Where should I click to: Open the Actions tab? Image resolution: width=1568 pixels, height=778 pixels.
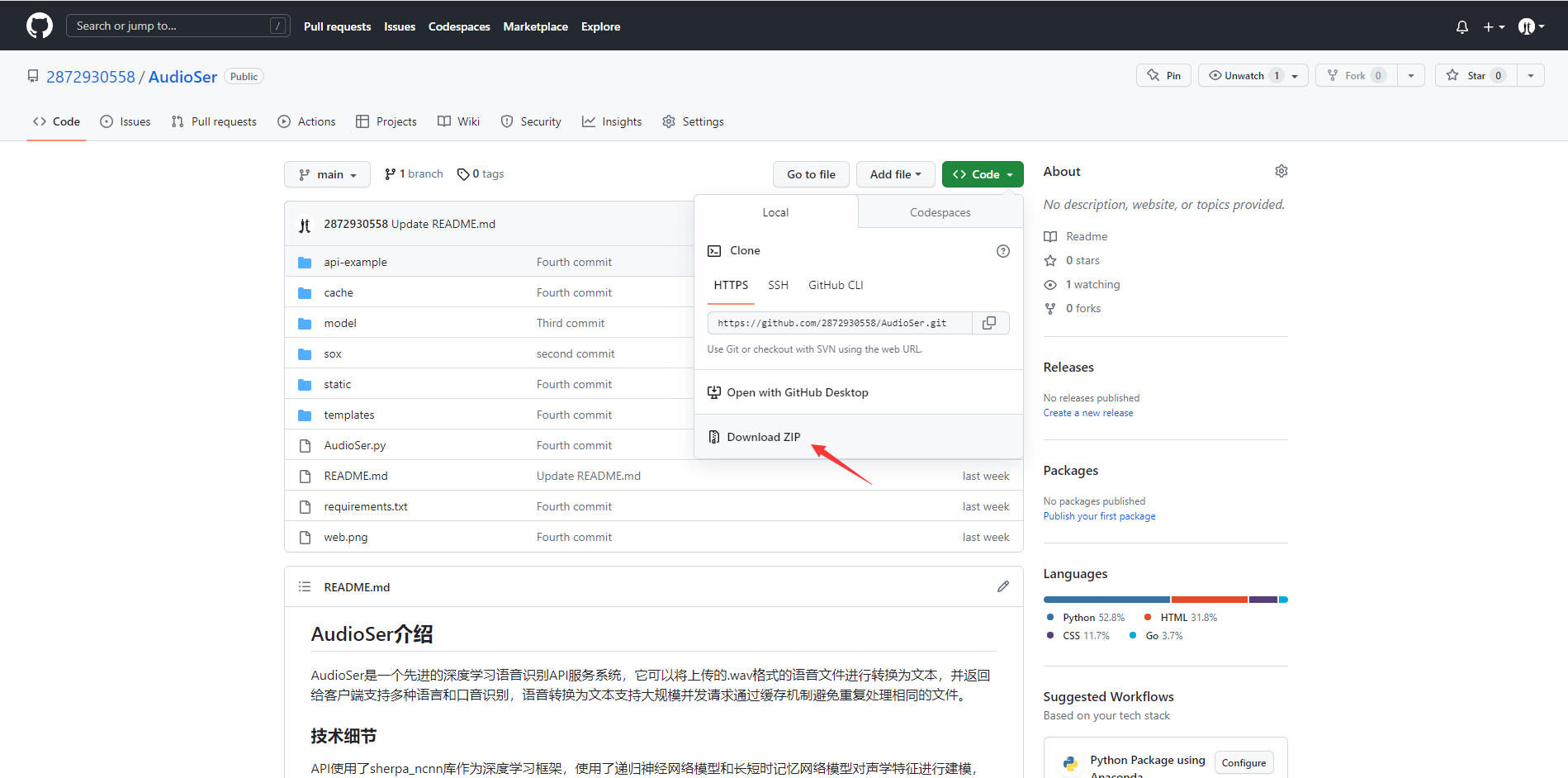[x=307, y=121]
